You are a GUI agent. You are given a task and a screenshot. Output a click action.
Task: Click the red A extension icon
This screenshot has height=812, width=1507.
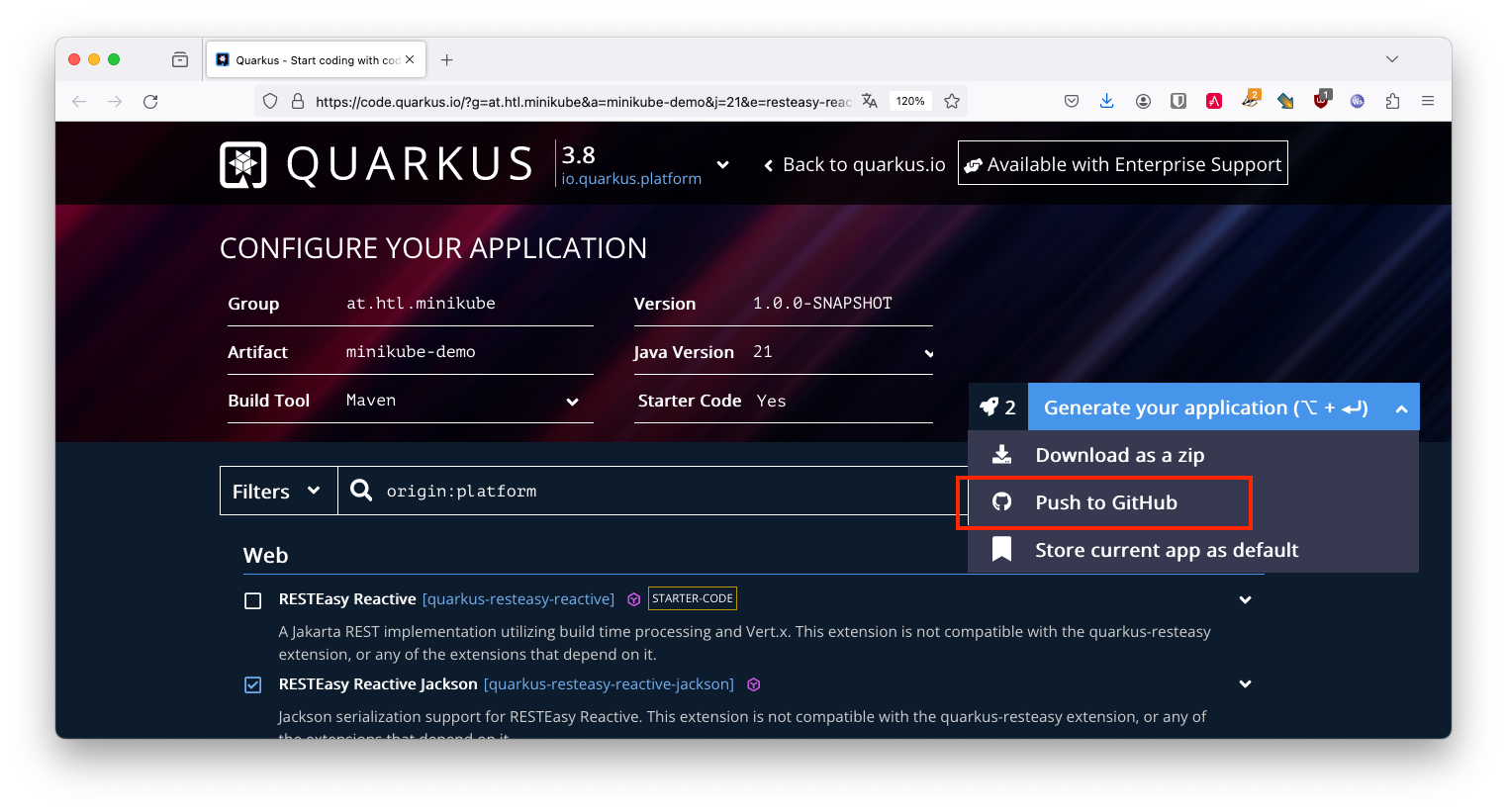click(x=1214, y=101)
